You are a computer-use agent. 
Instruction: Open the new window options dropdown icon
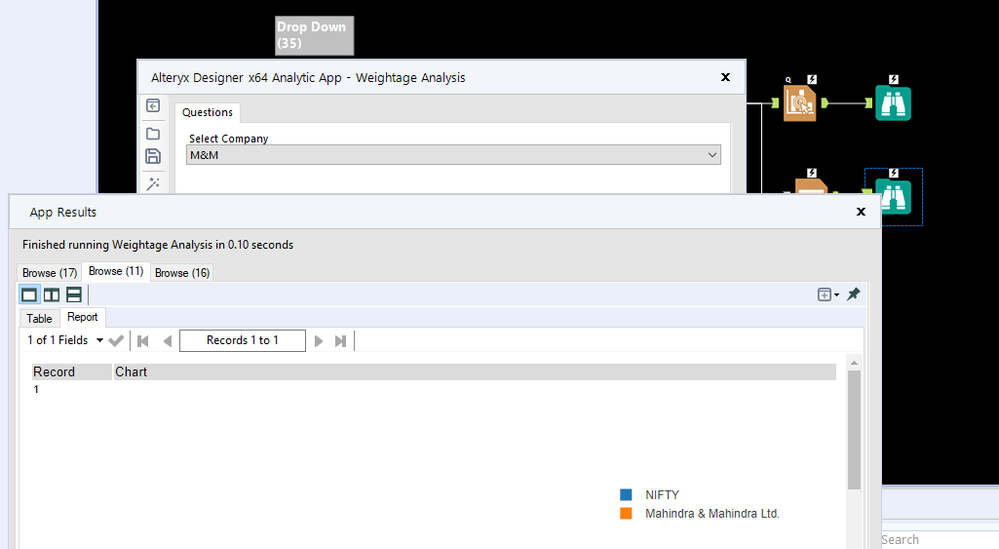pos(828,294)
